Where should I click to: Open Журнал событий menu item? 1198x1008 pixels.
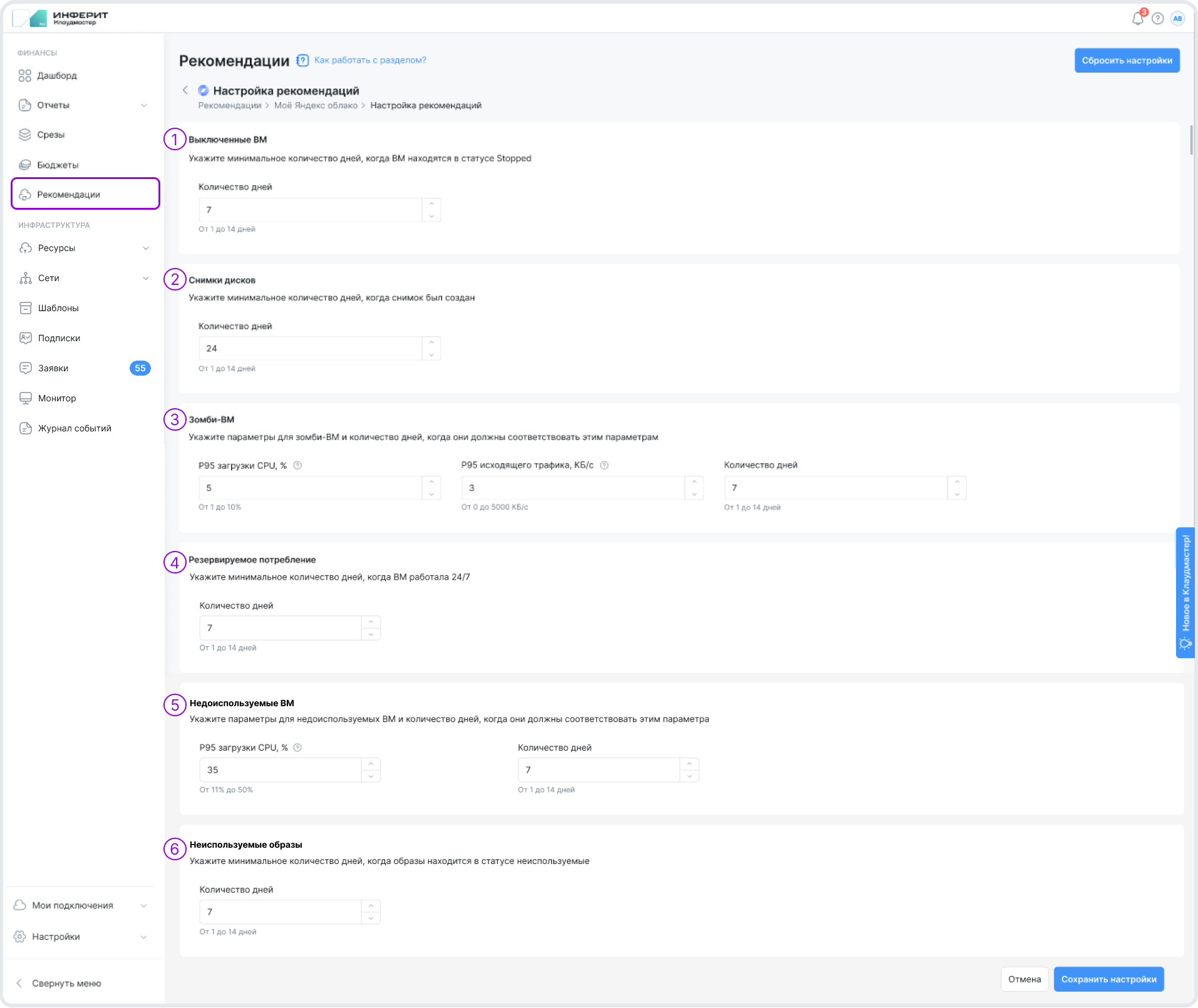75,428
